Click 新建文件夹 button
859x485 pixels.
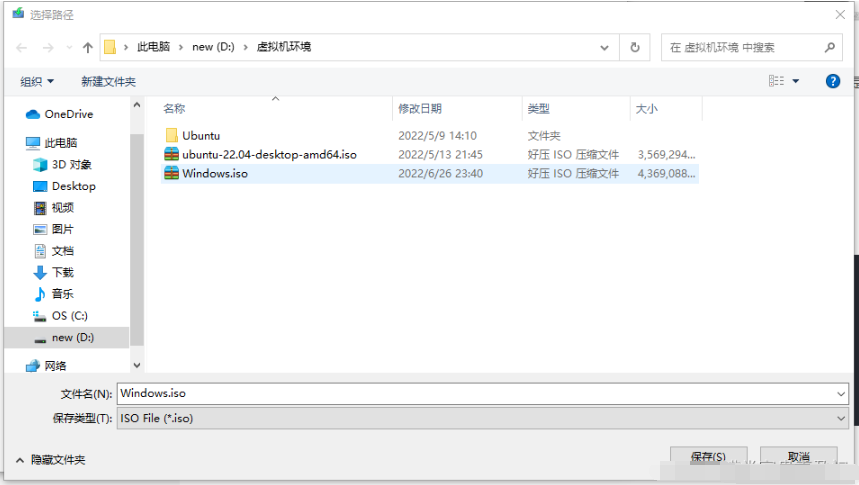point(108,82)
